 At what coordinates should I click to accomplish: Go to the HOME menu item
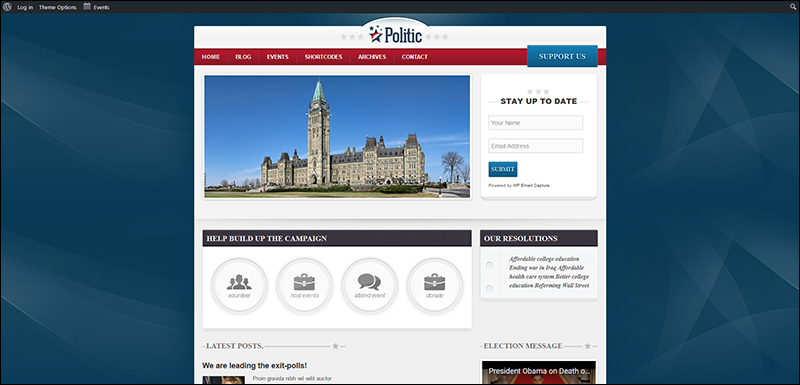click(211, 57)
